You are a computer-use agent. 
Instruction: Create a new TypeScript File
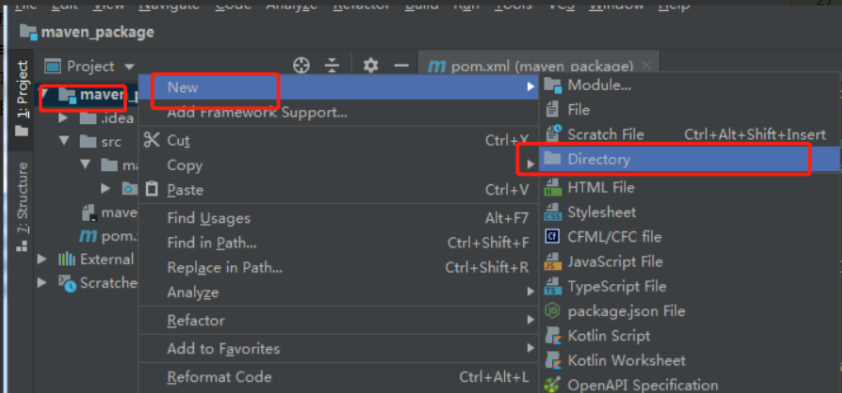(x=689, y=286)
